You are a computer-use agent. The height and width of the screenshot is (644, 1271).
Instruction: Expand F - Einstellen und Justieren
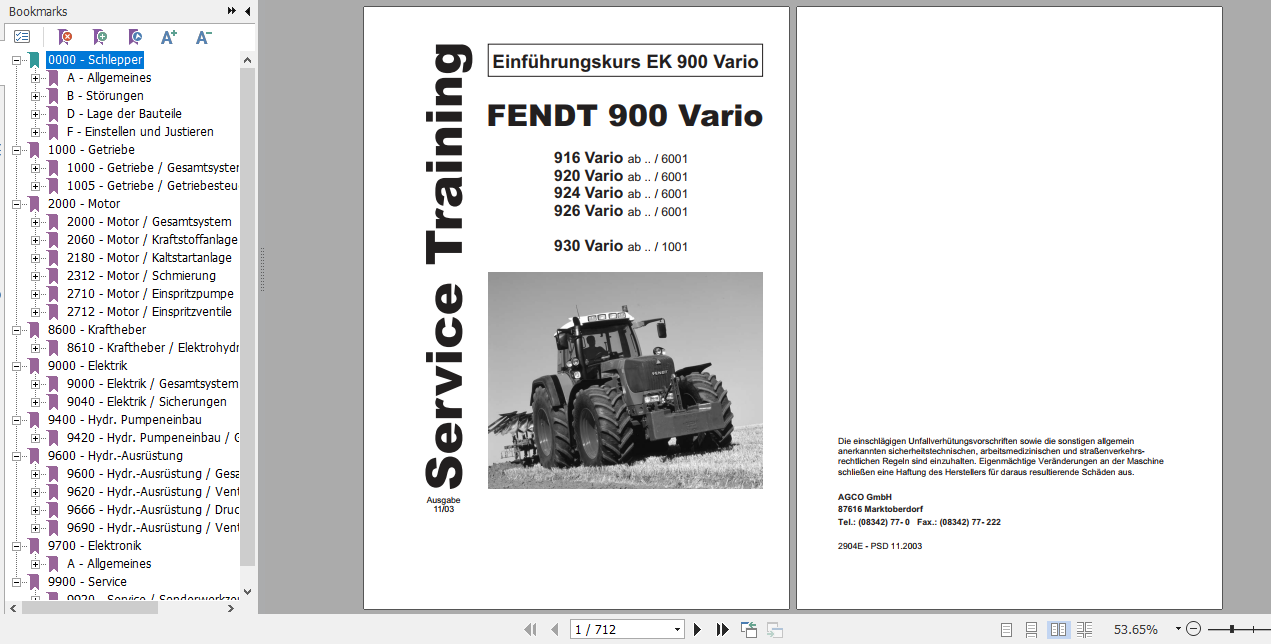pyautogui.click(x=36, y=132)
